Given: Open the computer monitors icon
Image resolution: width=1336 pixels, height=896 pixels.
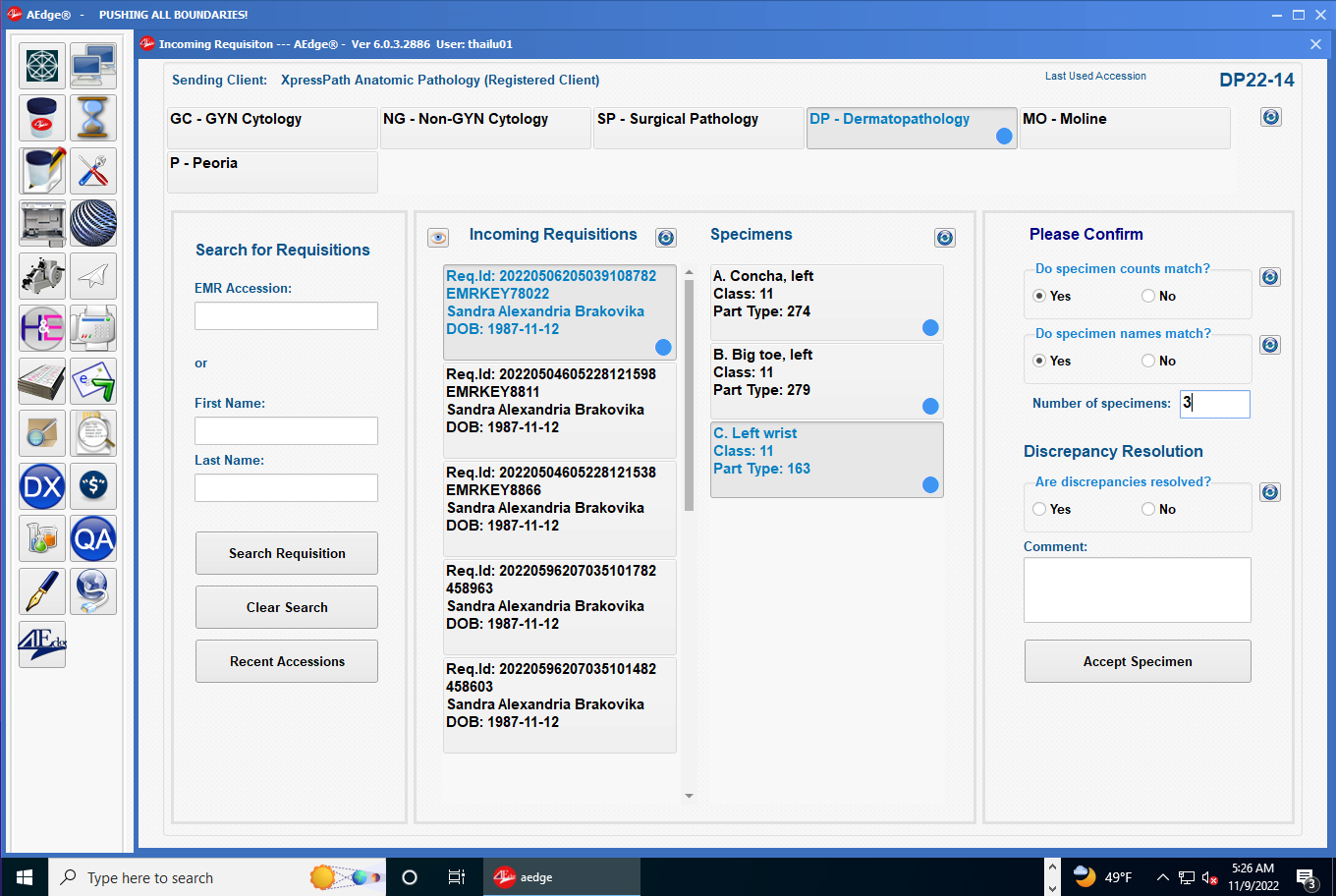Looking at the screenshot, I should (93, 66).
